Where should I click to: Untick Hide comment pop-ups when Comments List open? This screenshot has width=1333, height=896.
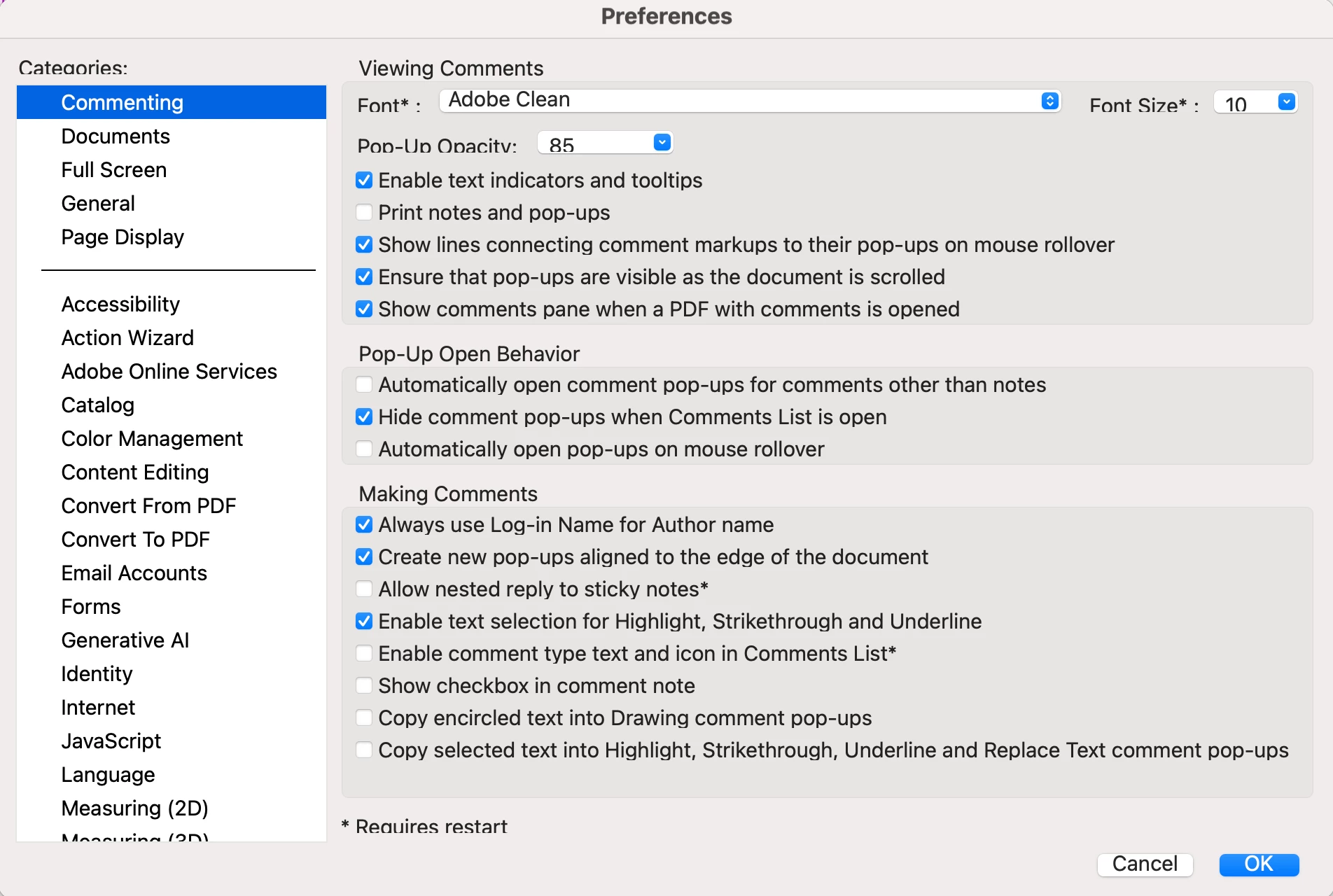tap(364, 417)
